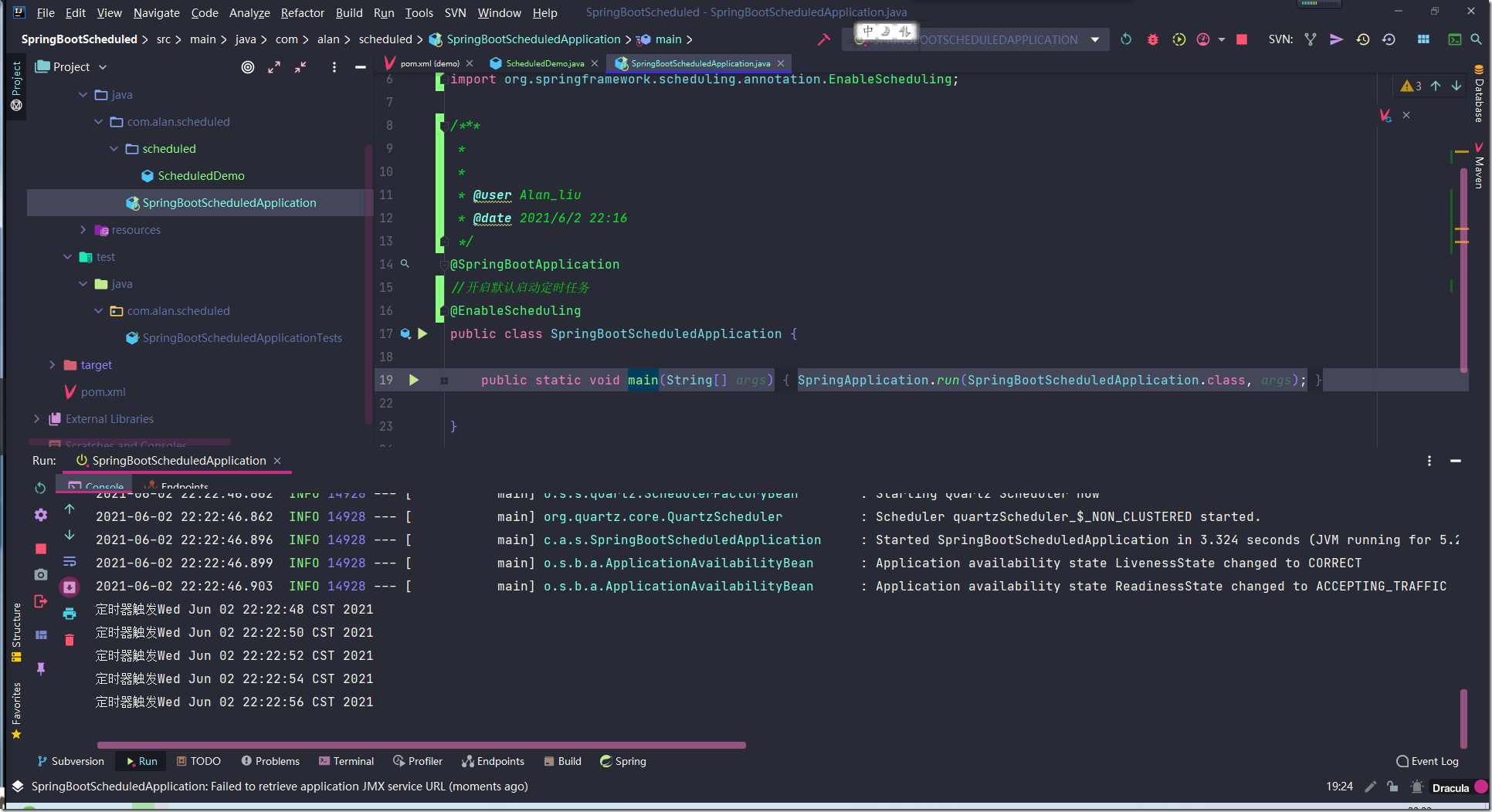Open the TODO tool window button
1492x812 pixels.
[198, 761]
